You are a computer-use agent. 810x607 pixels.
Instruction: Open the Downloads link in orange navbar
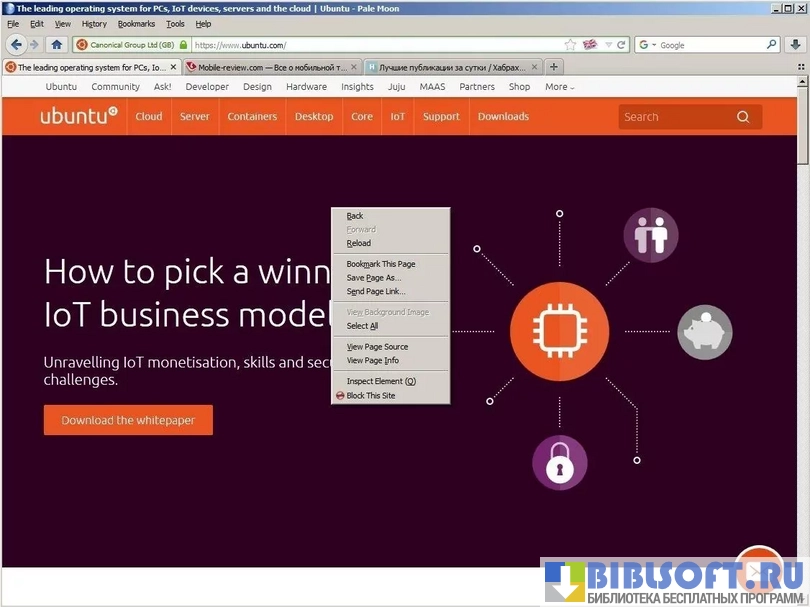[x=503, y=117]
